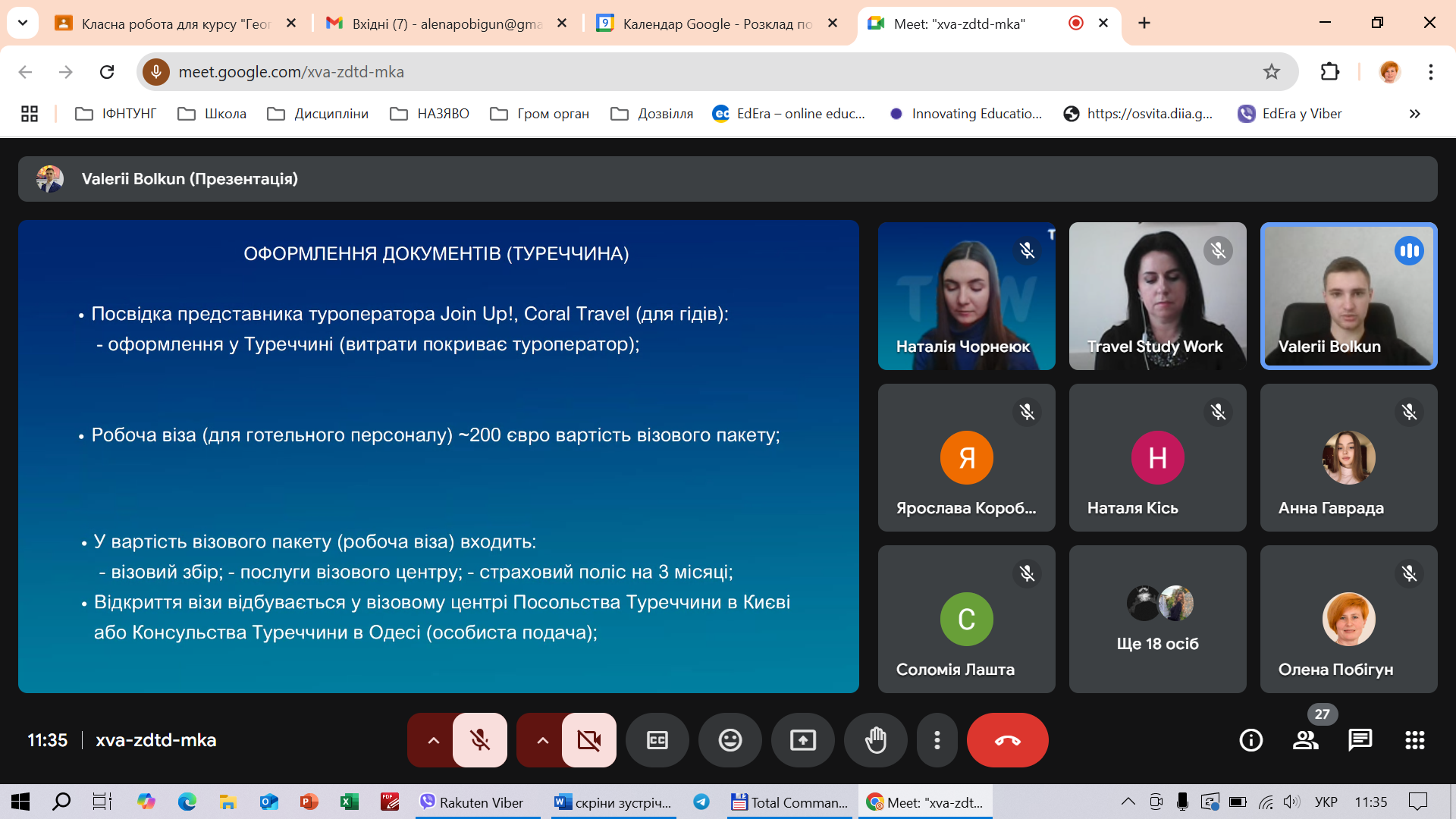The width and height of the screenshot is (1456, 819).
Task: Unmute the microphone toggle
Action: pyautogui.click(x=479, y=740)
